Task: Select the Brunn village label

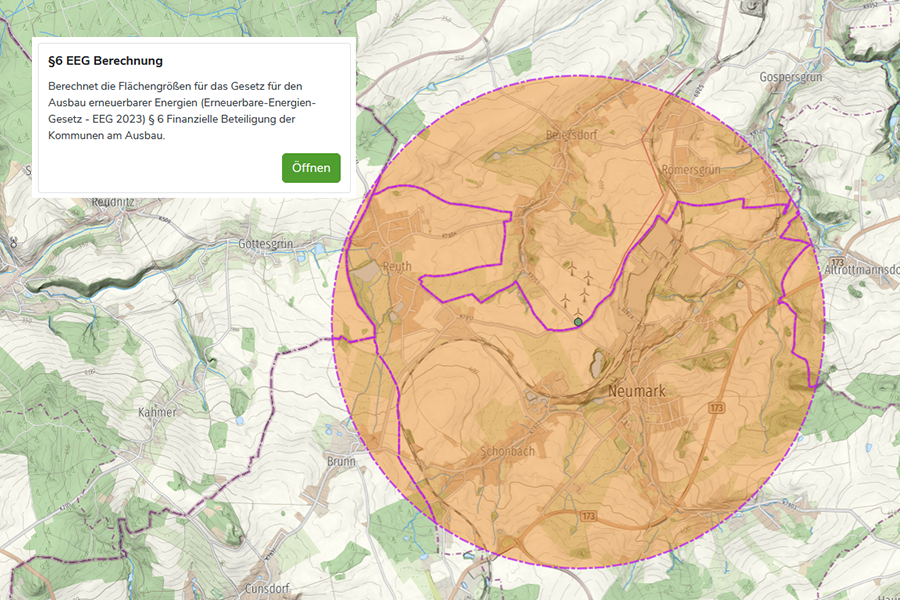Action: tap(341, 461)
